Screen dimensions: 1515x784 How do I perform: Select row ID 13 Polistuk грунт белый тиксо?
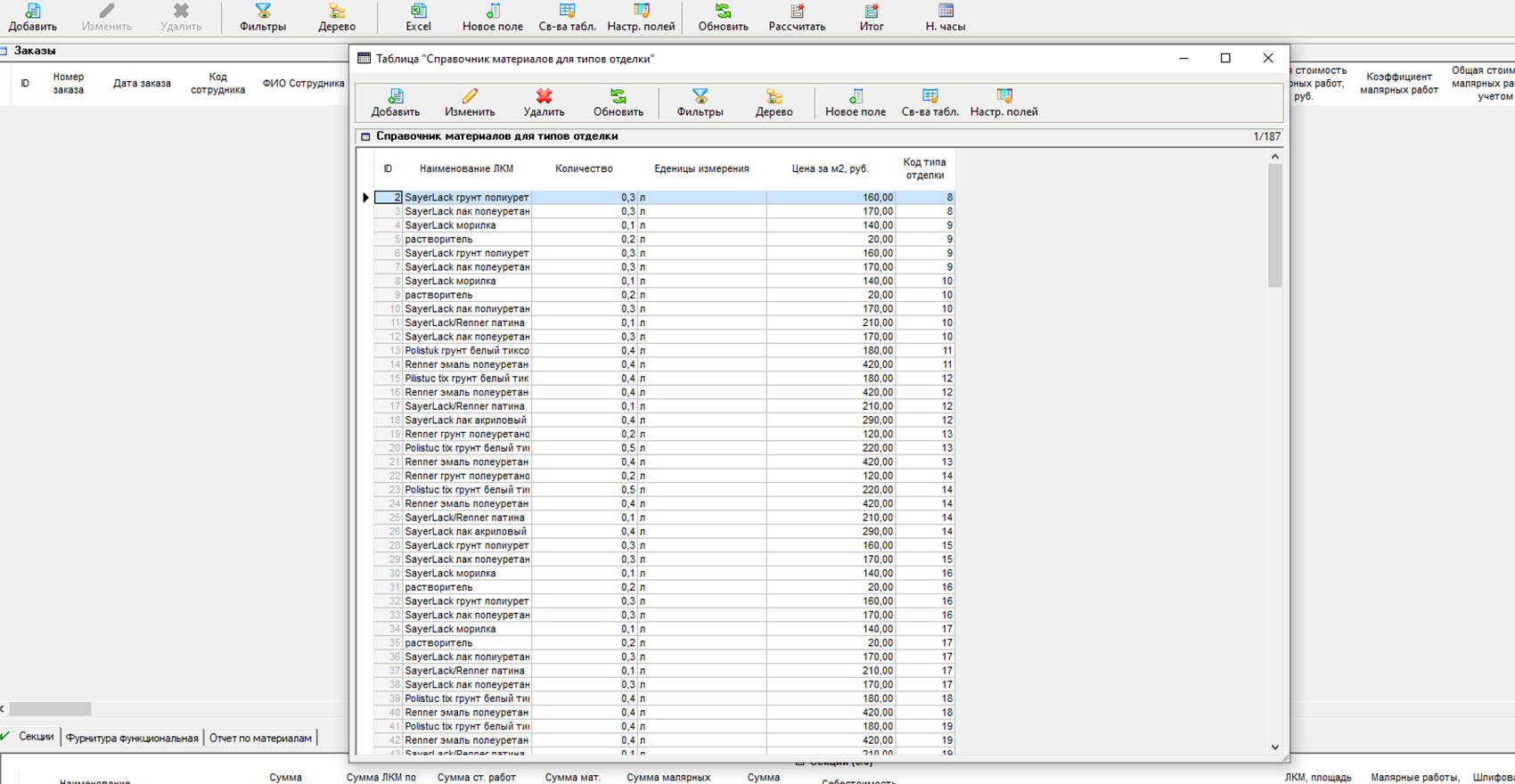pos(664,350)
